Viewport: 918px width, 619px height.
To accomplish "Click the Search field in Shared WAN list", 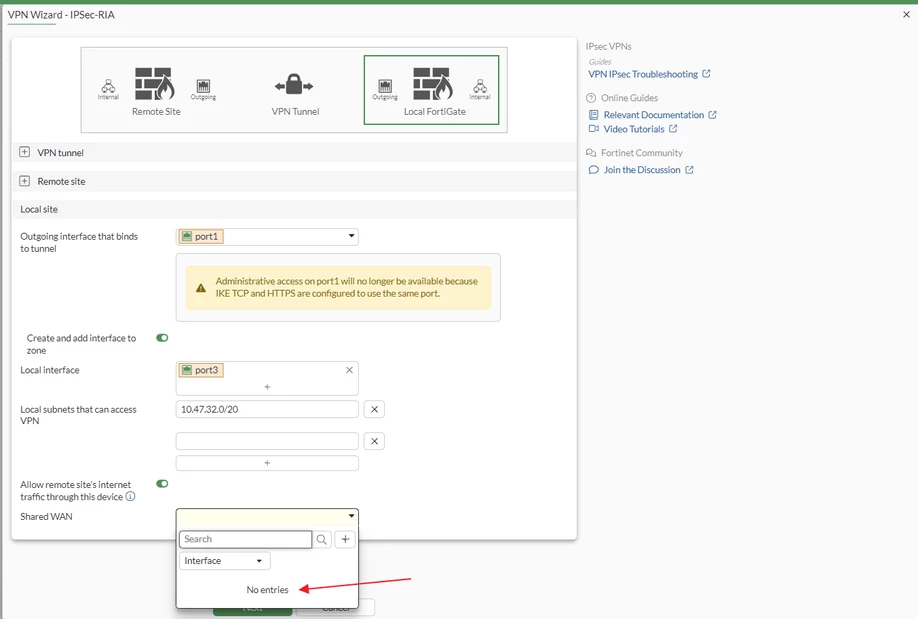I will point(245,539).
